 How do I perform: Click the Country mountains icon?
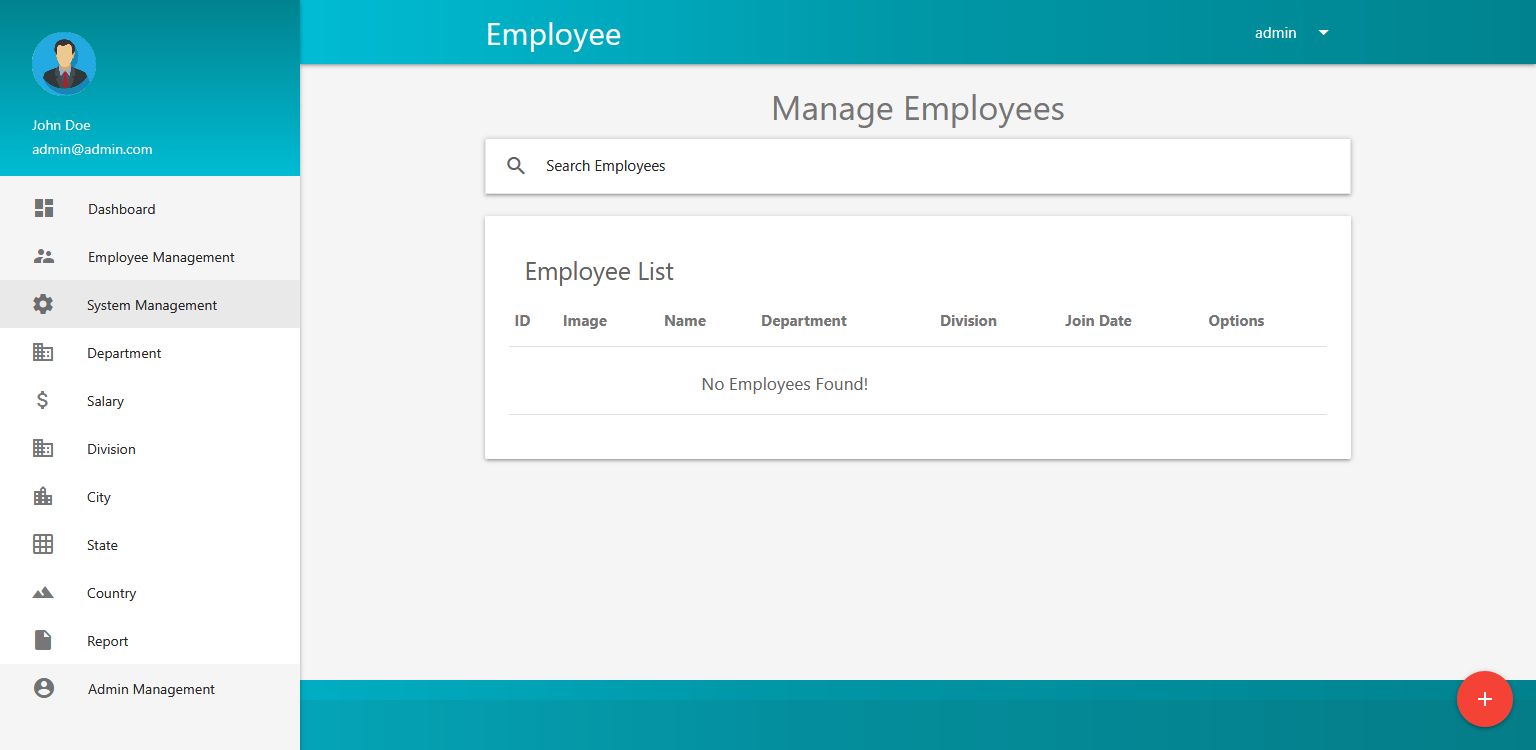tap(43, 592)
